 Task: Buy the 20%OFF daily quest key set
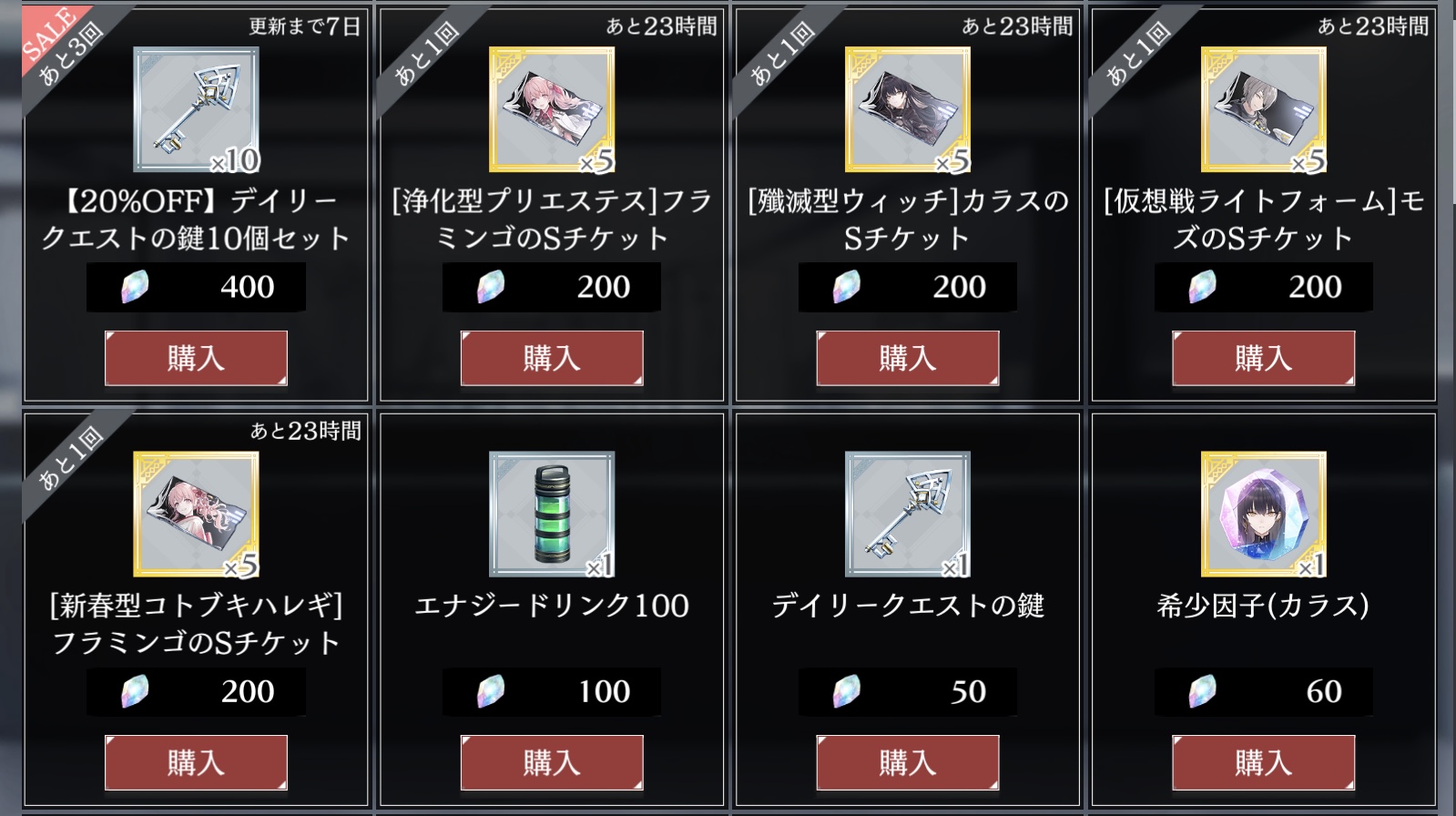[196, 358]
